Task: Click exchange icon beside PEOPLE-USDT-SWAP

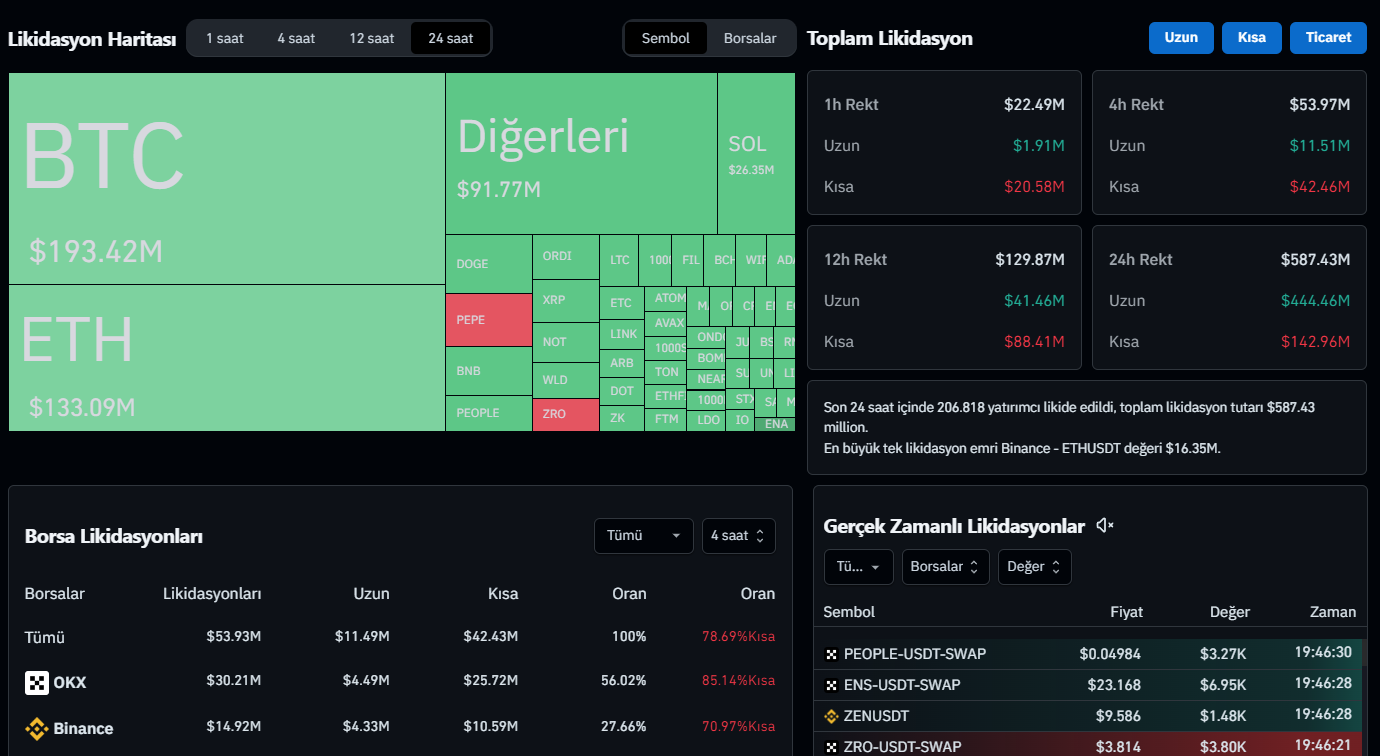Action: coord(831,654)
